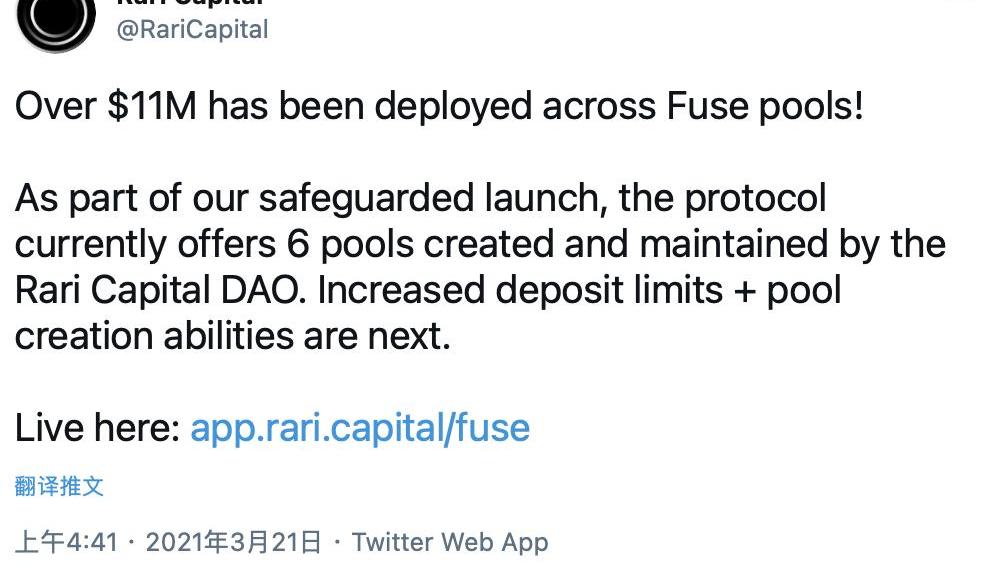Viewport: 1000px width, 564px height.
Task: Open the app.rari.capital/fuse link
Action: tap(360, 427)
